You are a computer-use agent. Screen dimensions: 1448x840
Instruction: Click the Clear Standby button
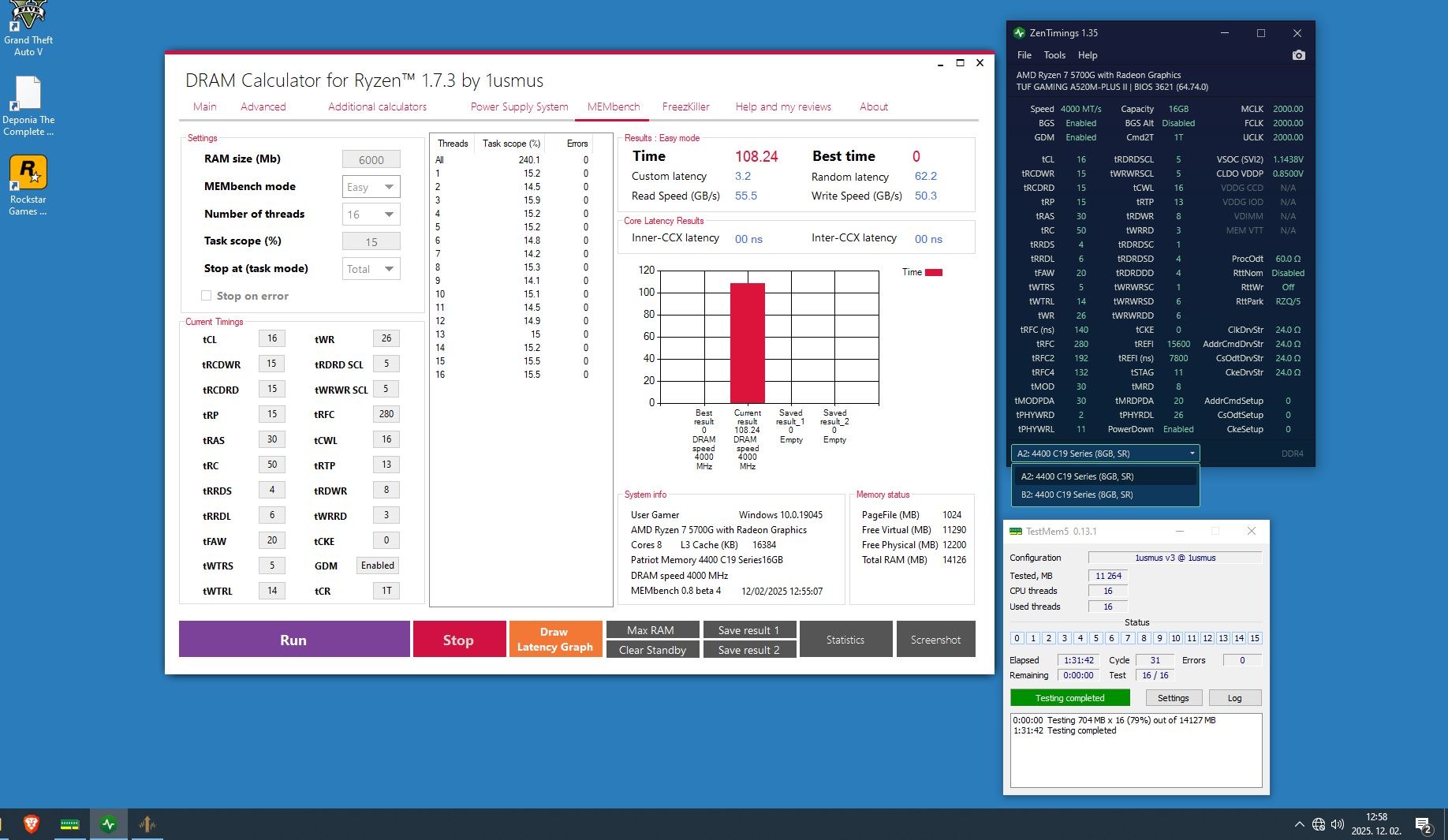(651, 649)
